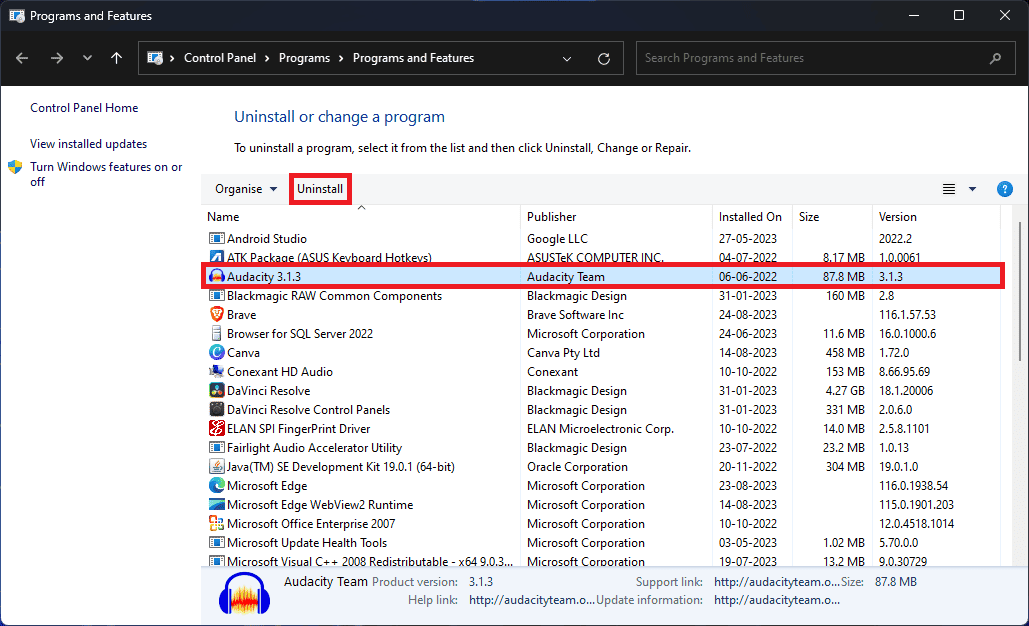Open More view options dropdown arrow
1029x626 pixels.
click(973, 189)
